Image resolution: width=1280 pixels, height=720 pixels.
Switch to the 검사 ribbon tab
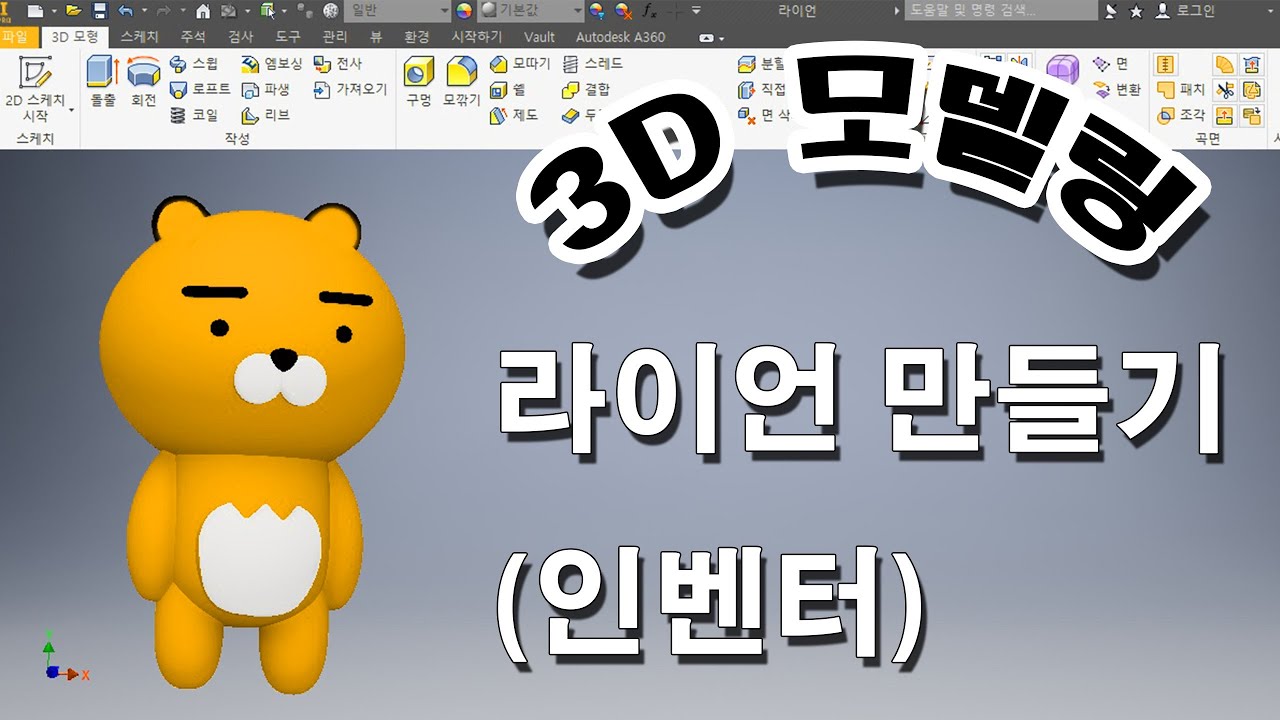tap(240, 37)
